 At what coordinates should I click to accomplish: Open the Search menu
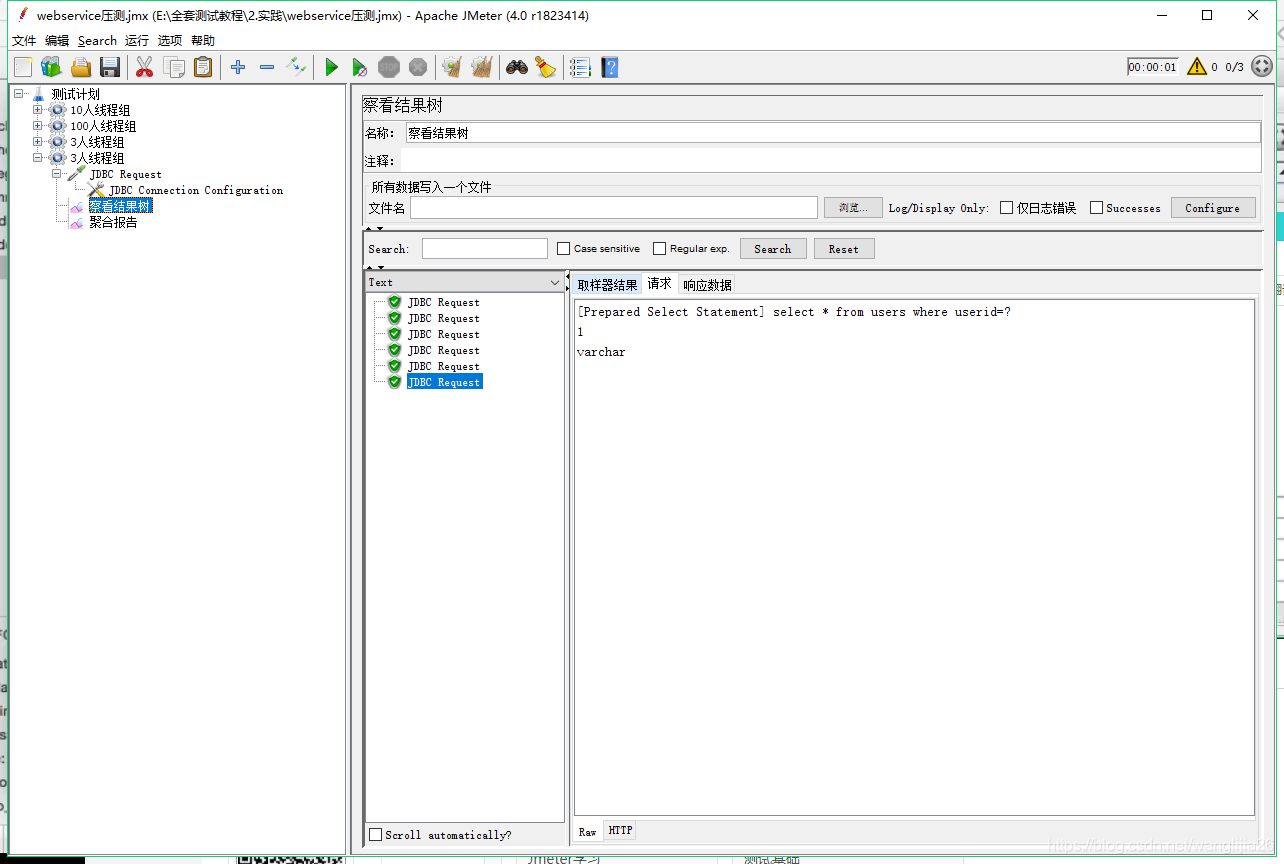coord(97,41)
